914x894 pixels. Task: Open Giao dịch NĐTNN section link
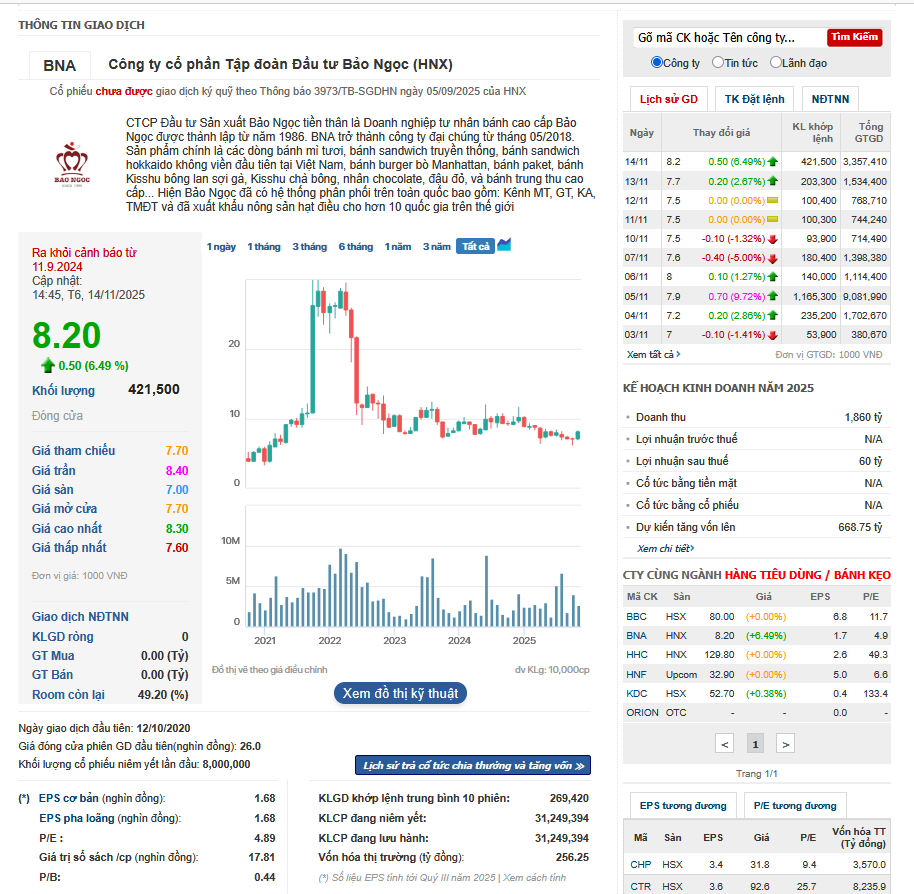(x=80, y=617)
